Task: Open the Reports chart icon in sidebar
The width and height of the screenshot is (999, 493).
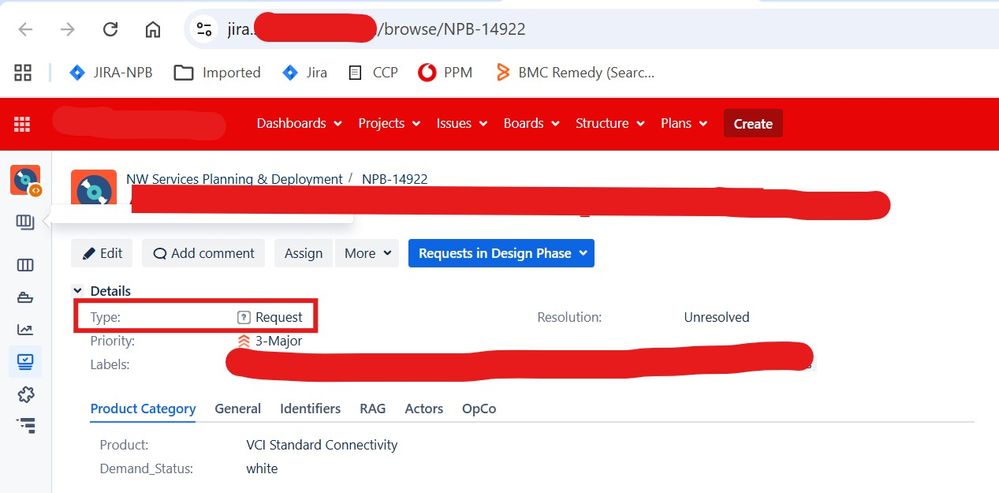Action: click(25, 330)
